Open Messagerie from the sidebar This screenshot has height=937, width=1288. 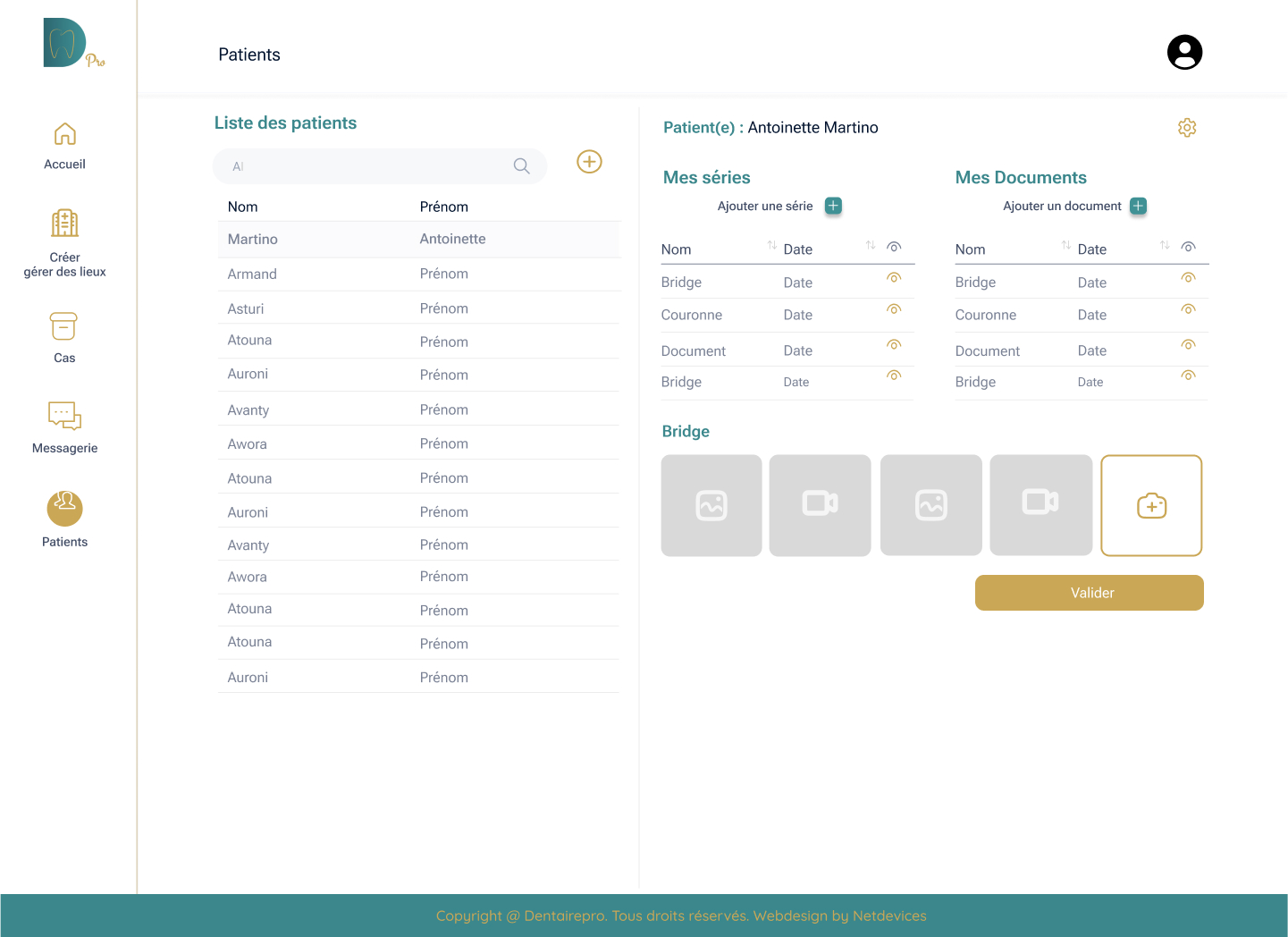click(64, 427)
